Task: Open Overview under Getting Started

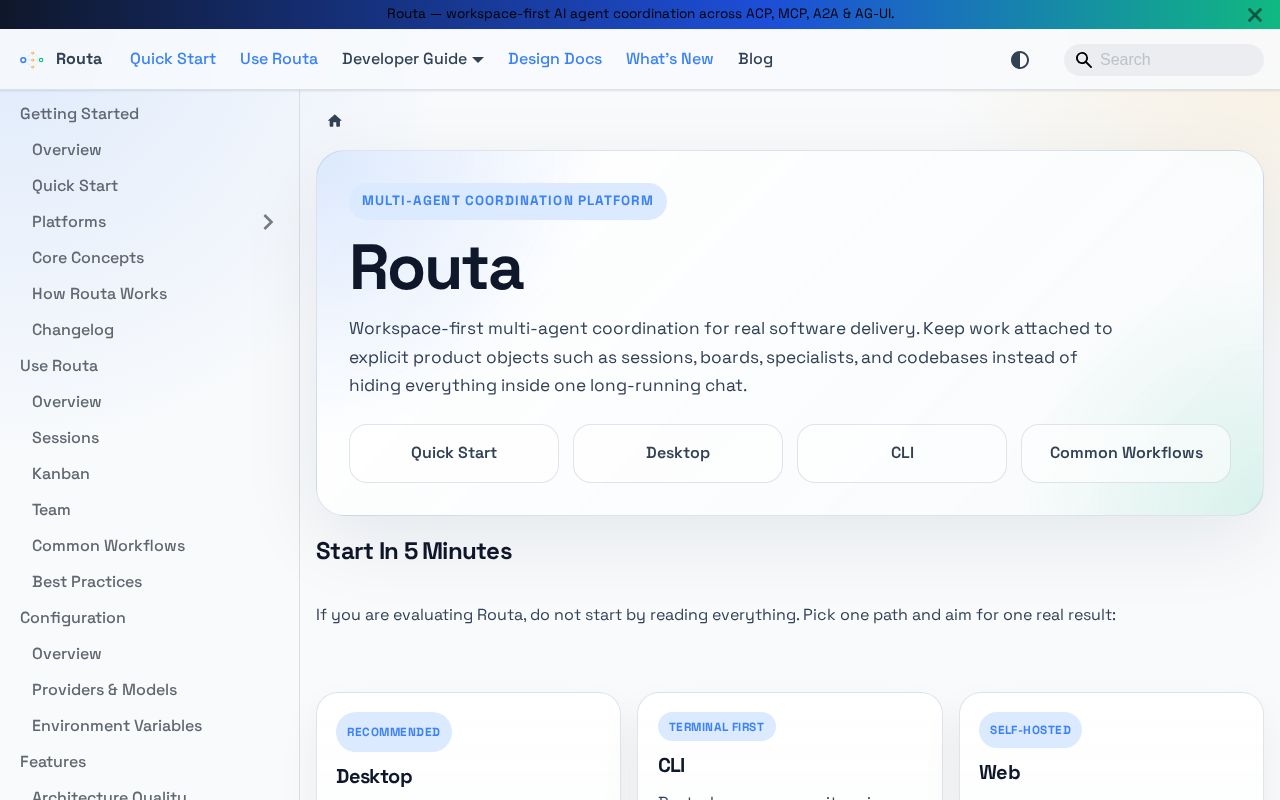Action: 67,150
